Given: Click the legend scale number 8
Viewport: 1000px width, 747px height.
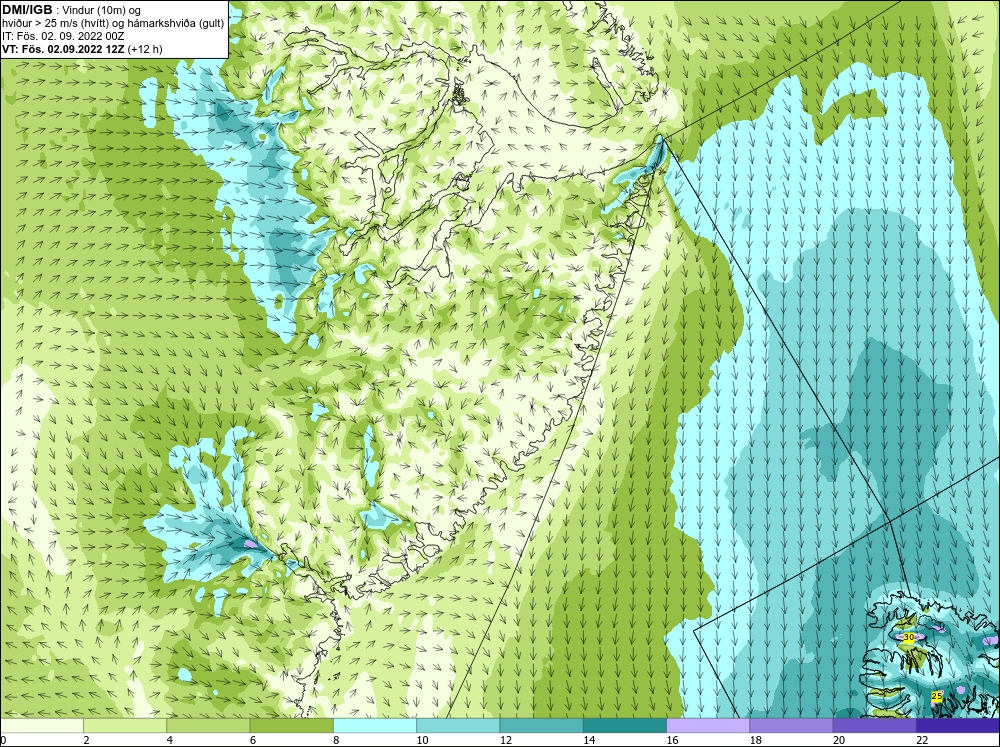Looking at the screenshot, I should pyautogui.click(x=336, y=740).
